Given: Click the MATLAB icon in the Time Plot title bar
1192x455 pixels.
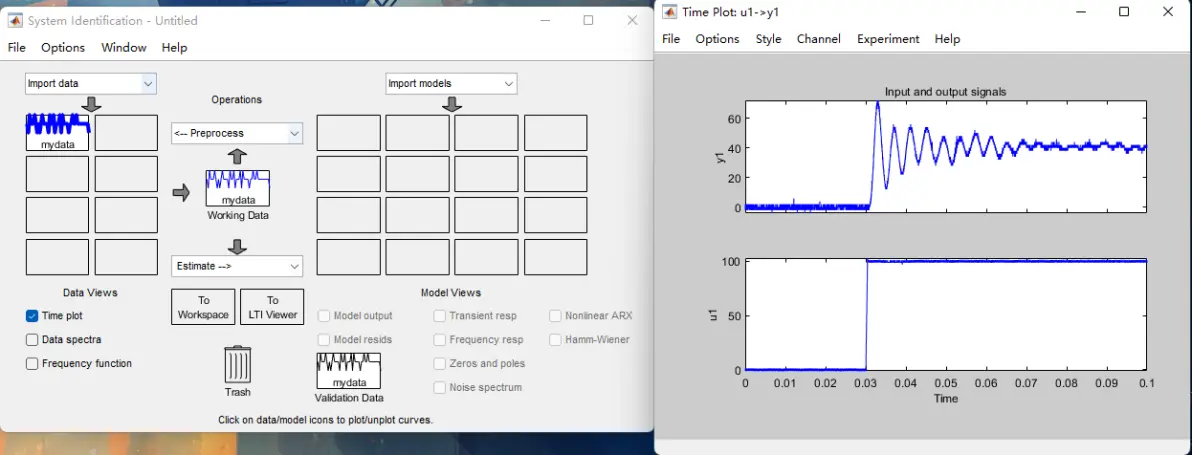Looking at the screenshot, I should tap(670, 11).
